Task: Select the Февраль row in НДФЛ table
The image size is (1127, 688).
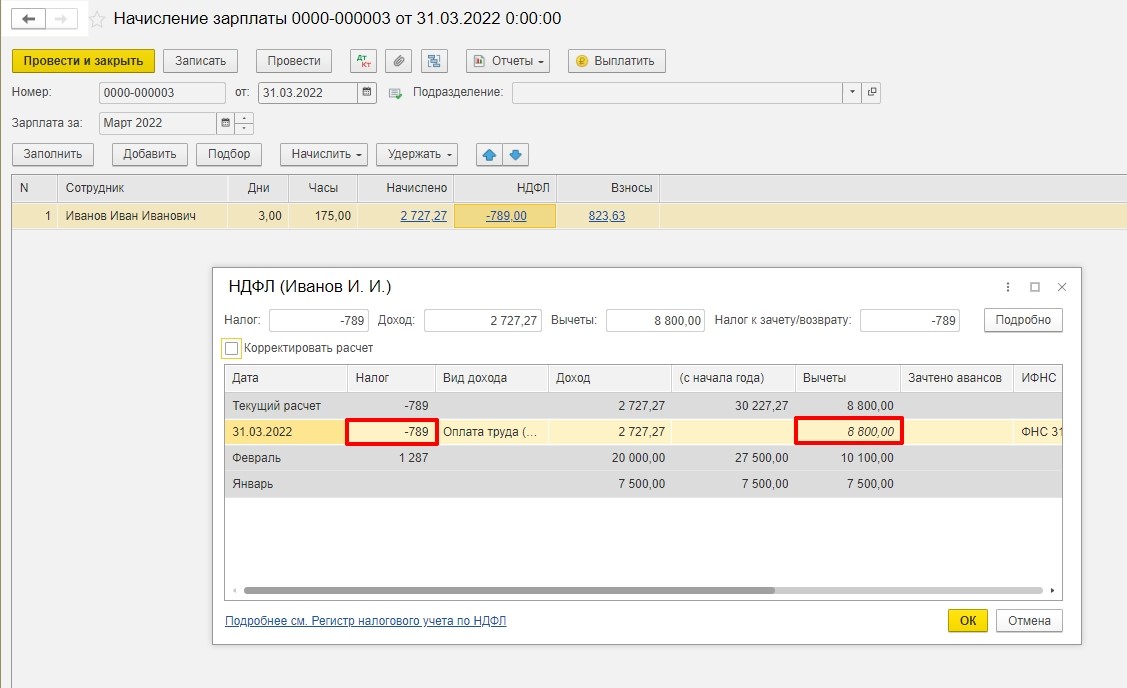Action: 643,458
